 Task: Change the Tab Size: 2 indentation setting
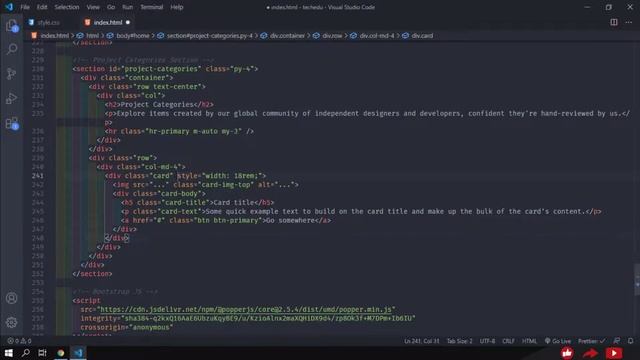pyautogui.click(x=459, y=341)
